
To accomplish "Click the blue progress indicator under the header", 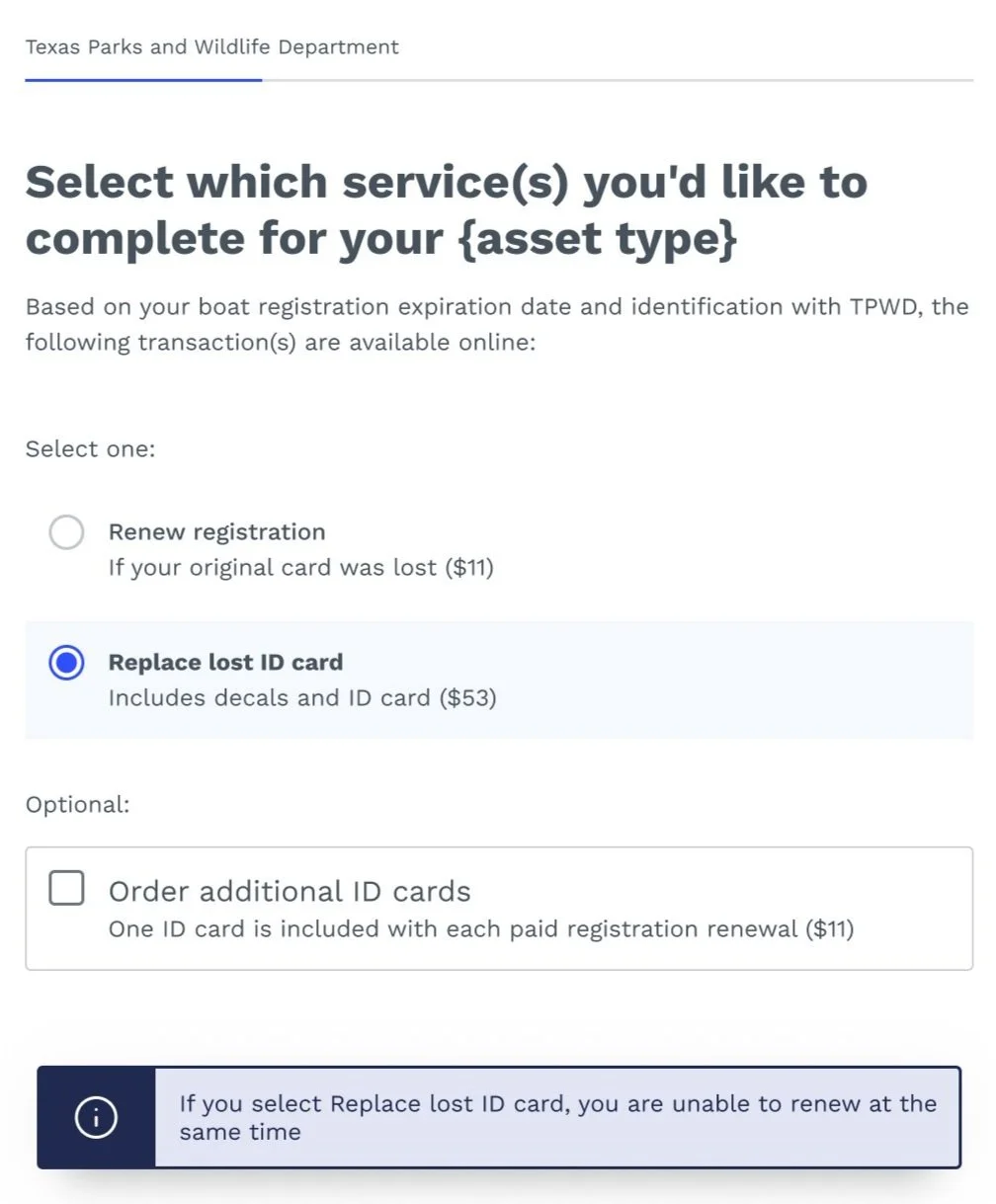I will click(143, 81).
